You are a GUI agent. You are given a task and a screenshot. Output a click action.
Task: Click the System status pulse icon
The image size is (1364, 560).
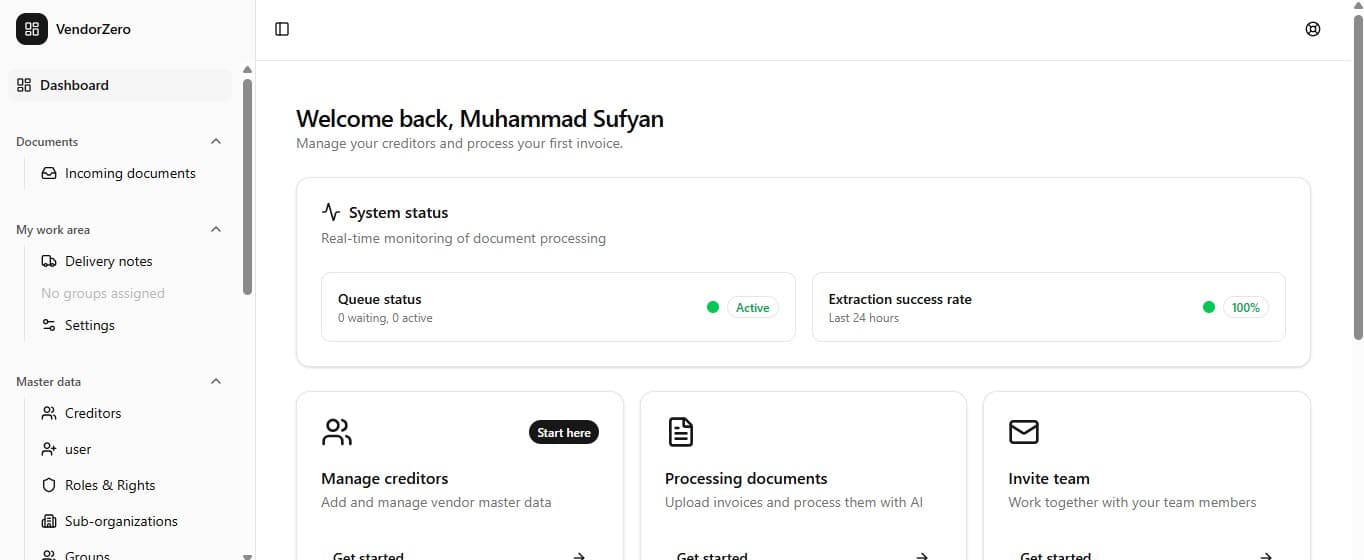click(x=331, y=212)
